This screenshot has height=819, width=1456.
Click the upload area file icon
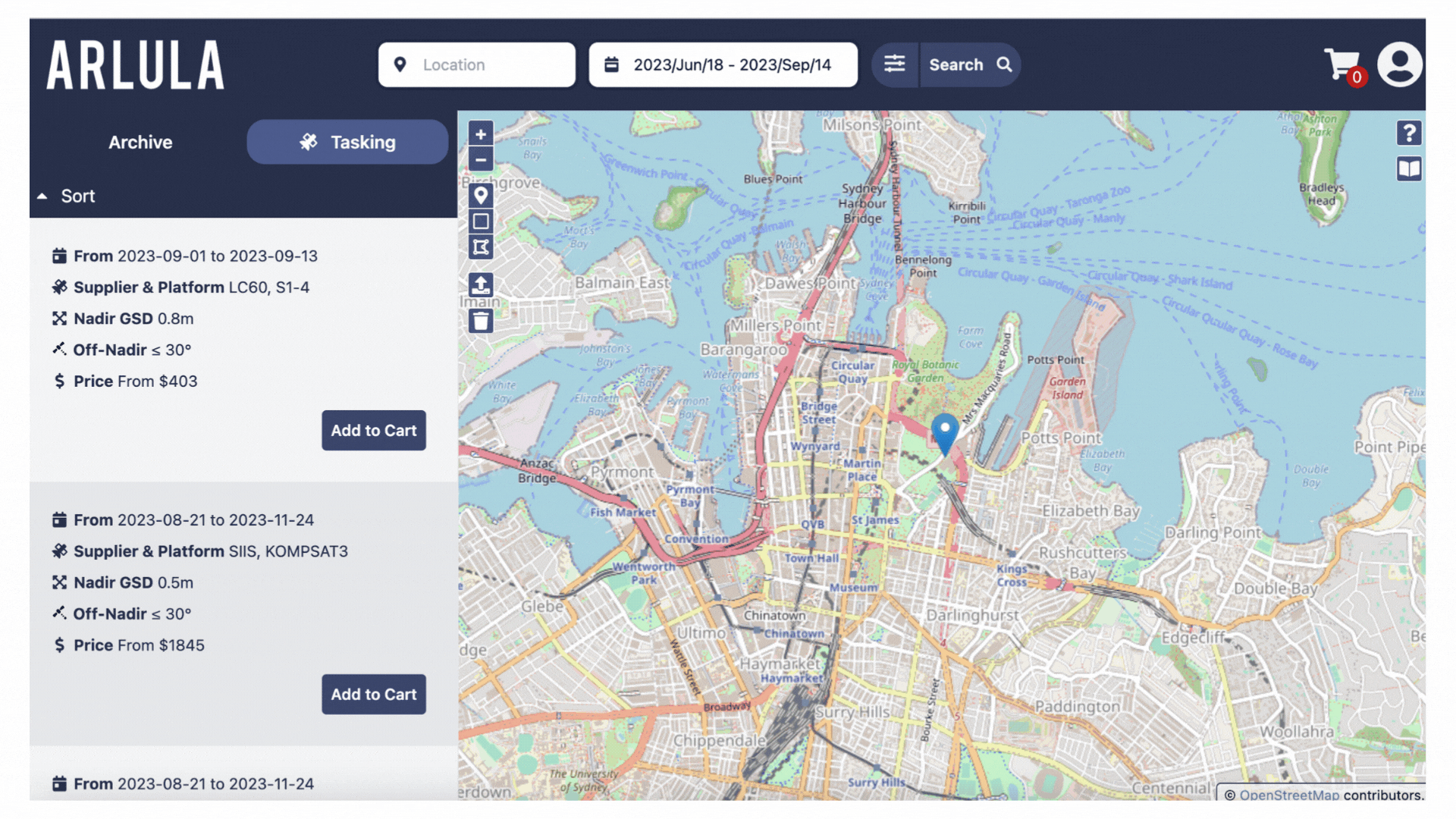(481, 285)
